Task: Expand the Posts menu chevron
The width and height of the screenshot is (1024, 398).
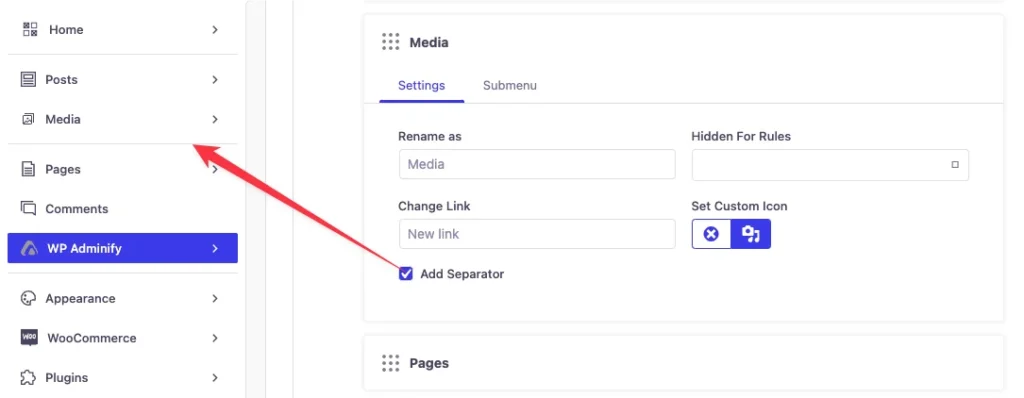Action: [x=215, y=80]
